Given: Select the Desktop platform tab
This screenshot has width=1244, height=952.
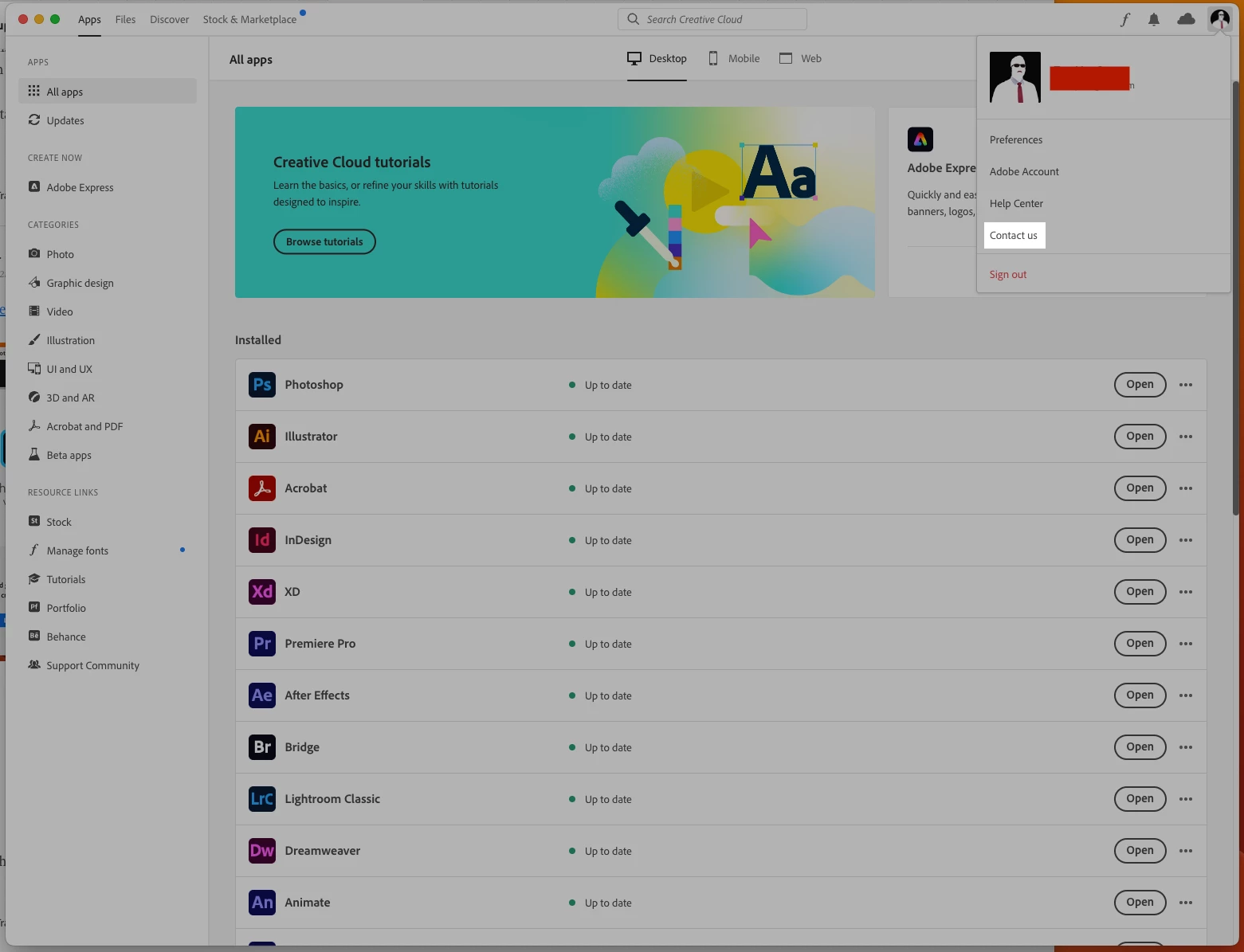Looking at the screenshot, I should pyautogui.click(x=657, y=58).
